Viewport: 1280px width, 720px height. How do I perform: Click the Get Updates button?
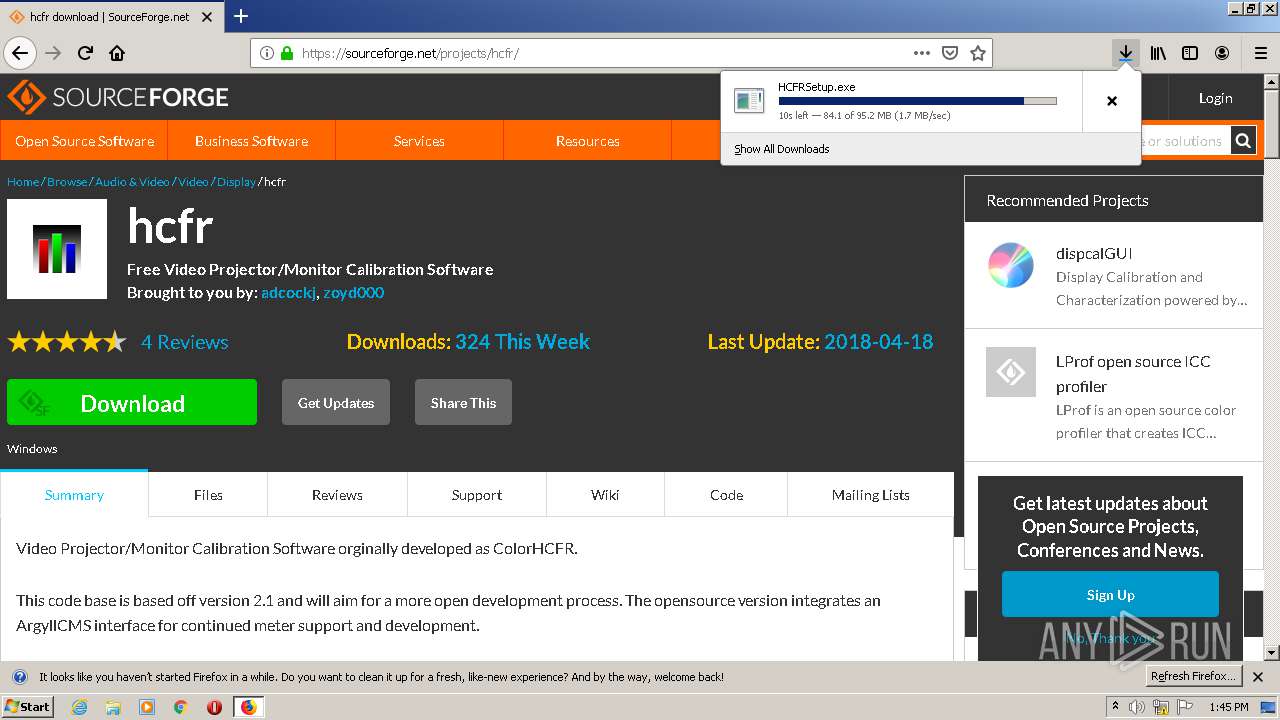coord(336,403)
